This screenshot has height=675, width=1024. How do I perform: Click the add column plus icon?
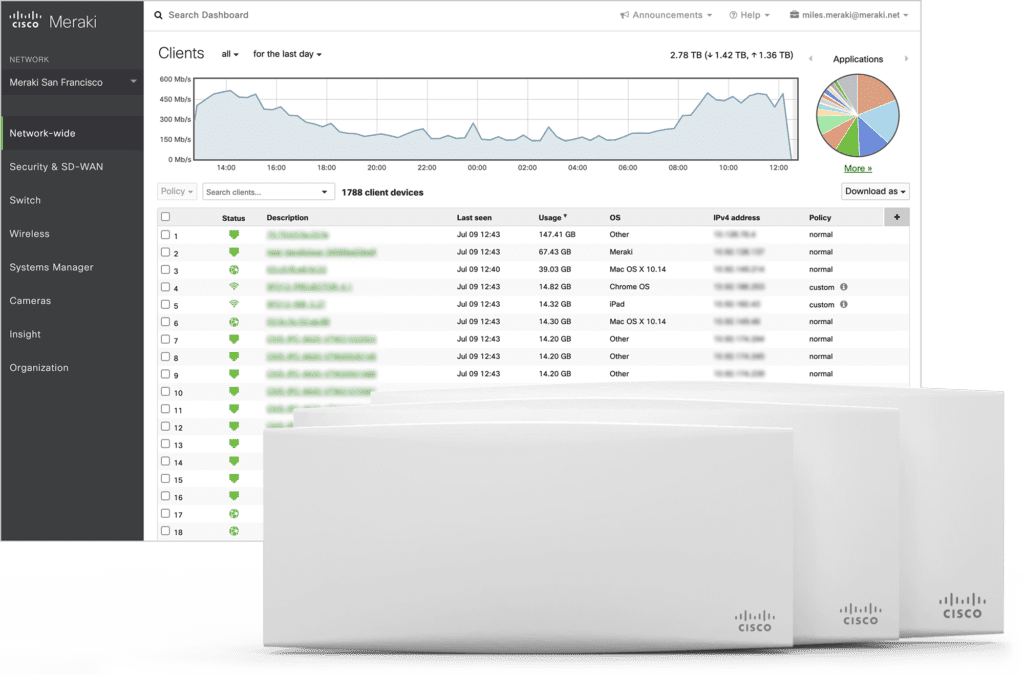point(897,217)
